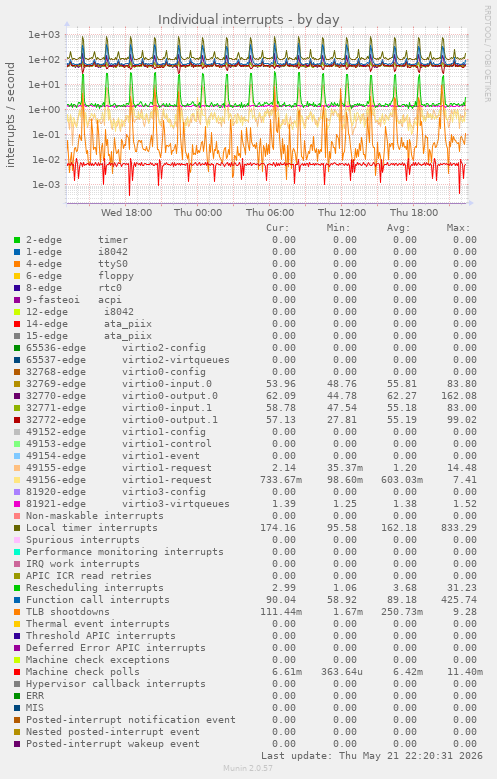Click the graph title Individual interrupts - by day

tap(248, 19)
